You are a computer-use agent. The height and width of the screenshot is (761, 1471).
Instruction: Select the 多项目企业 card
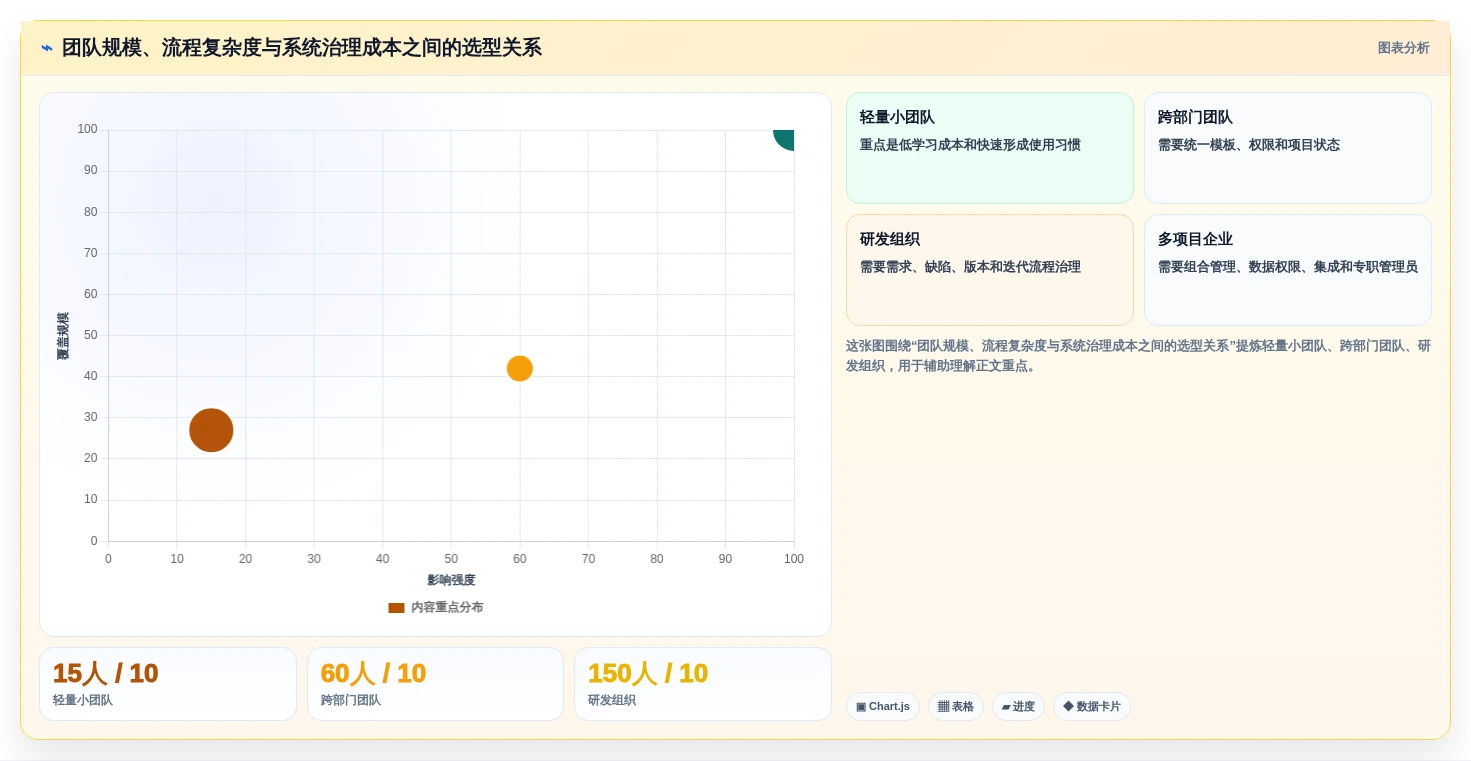tap(1287, 270)
